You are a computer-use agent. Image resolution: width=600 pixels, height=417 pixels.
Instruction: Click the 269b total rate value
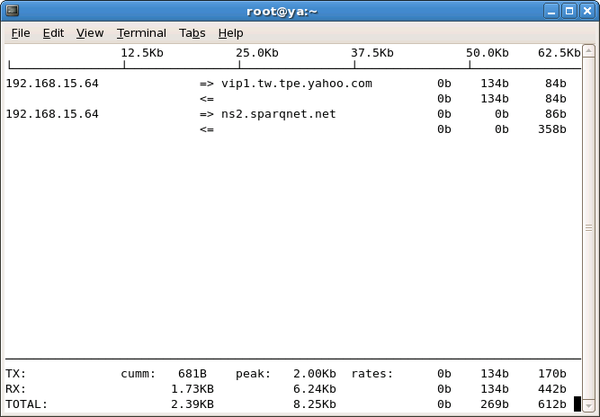point(495,404)
